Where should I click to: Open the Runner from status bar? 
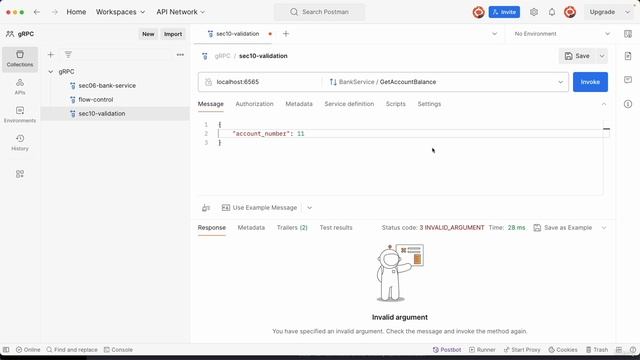pyautogui.click(x=482, y=350)
